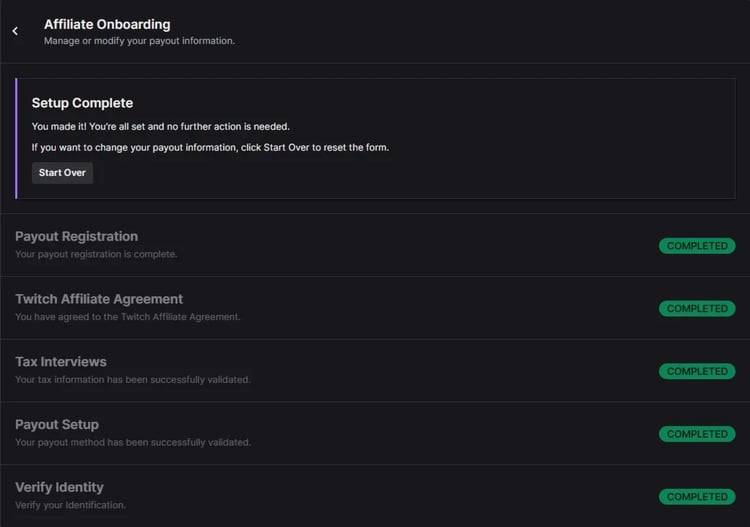Open the Payout Setup row
This screenshot has height=527, width=750.
click(57, 425)
